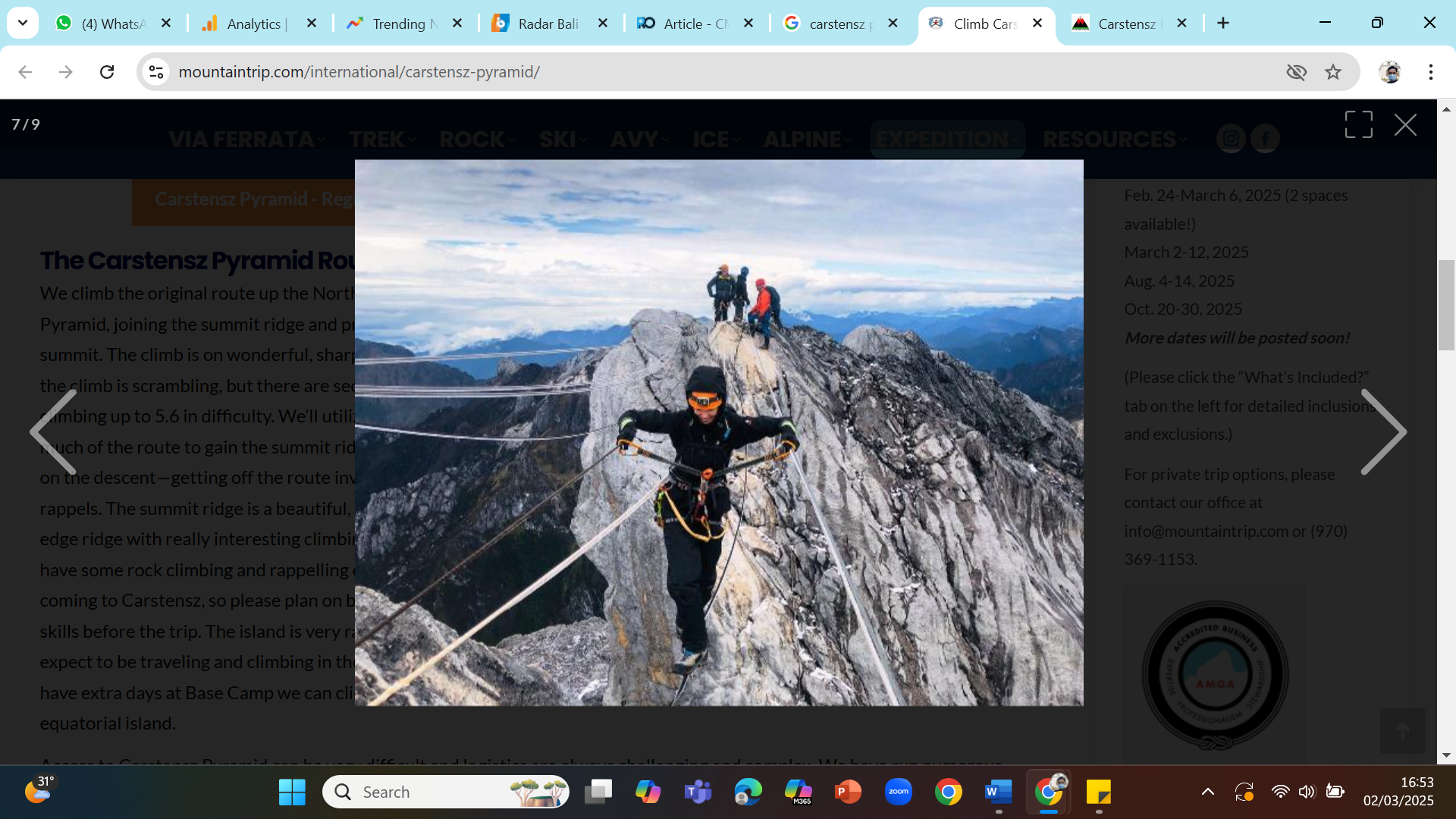Close the Analytics tab
This screenshot has width=1456, height=819.
pyautogui.click(x=311, y=24)
